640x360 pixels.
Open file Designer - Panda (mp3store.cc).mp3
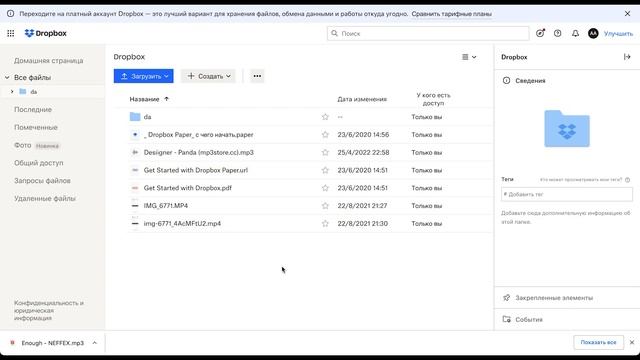coord(198,152)
